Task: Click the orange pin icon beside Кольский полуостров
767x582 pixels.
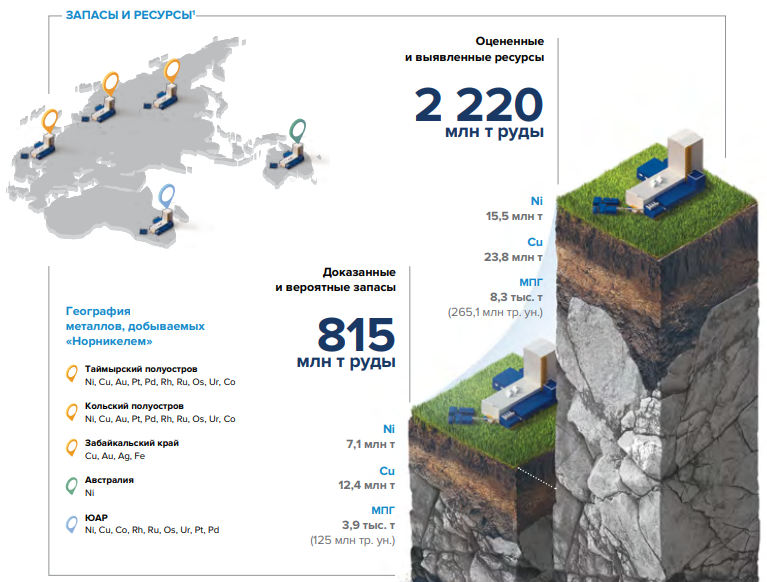Action: (x=72, y=412)
